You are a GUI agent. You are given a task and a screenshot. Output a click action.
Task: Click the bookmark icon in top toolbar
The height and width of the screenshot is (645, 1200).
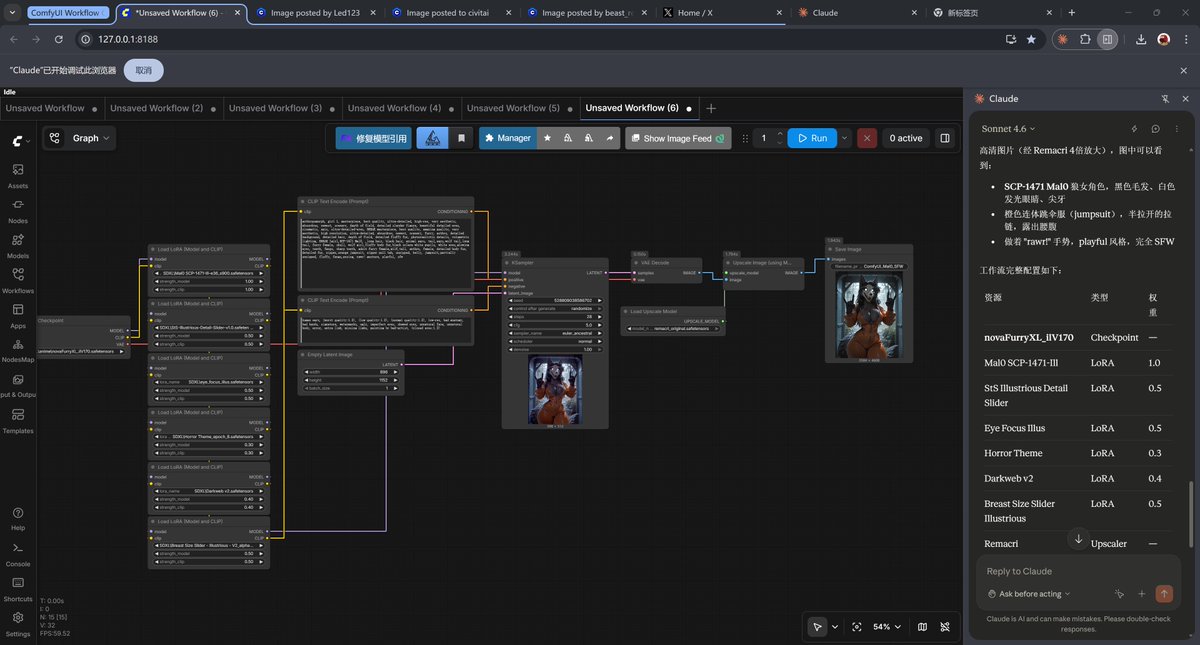[x=461, y=138]
